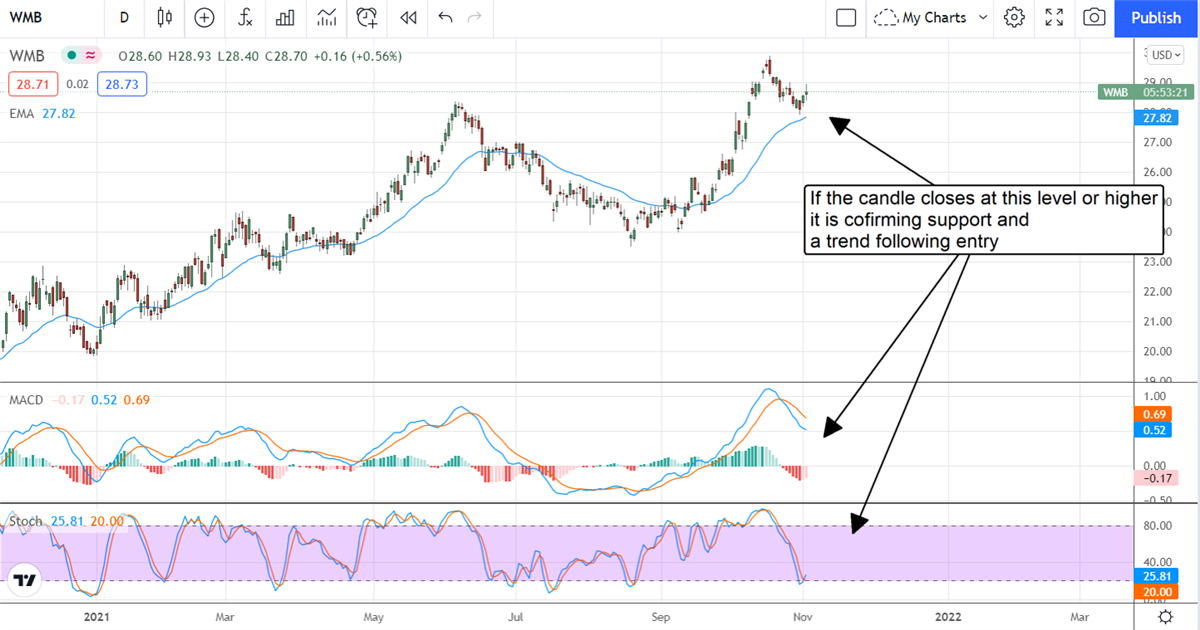The width and height of the screenshot is (1200, 630).
Task: Click the WMB symbol name in legend
Action: click(x=29, y=56)
